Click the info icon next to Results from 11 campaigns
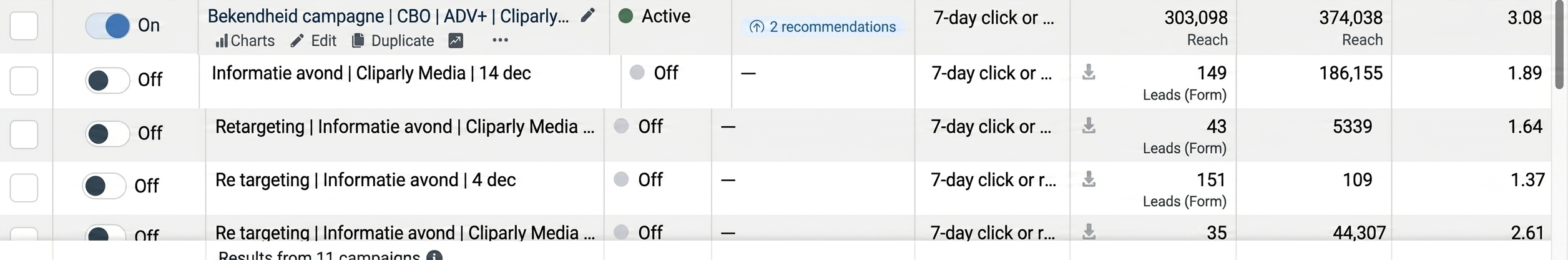 tap(434, 256)
